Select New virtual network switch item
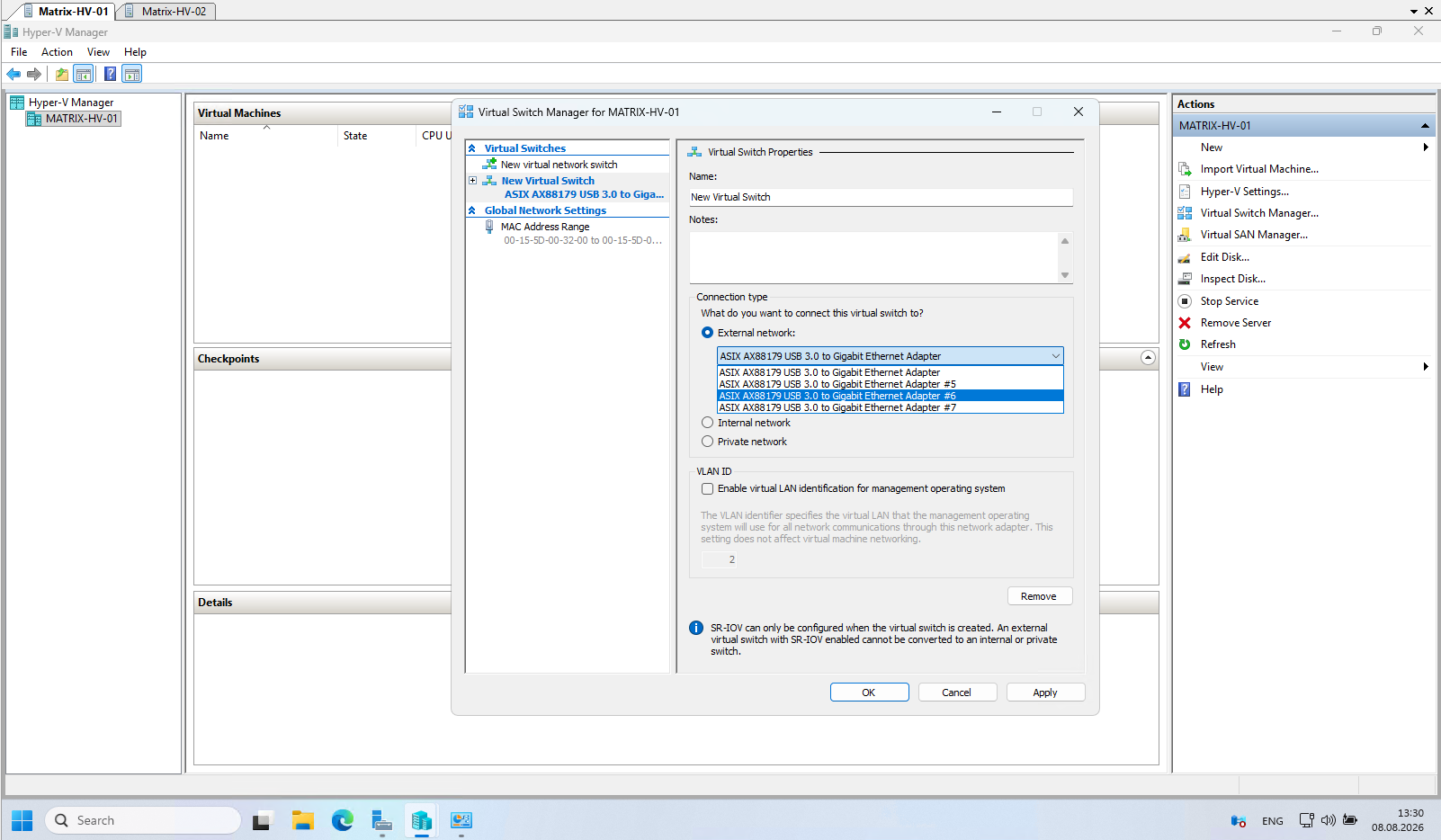1441x840 pixels. [559, 165]
